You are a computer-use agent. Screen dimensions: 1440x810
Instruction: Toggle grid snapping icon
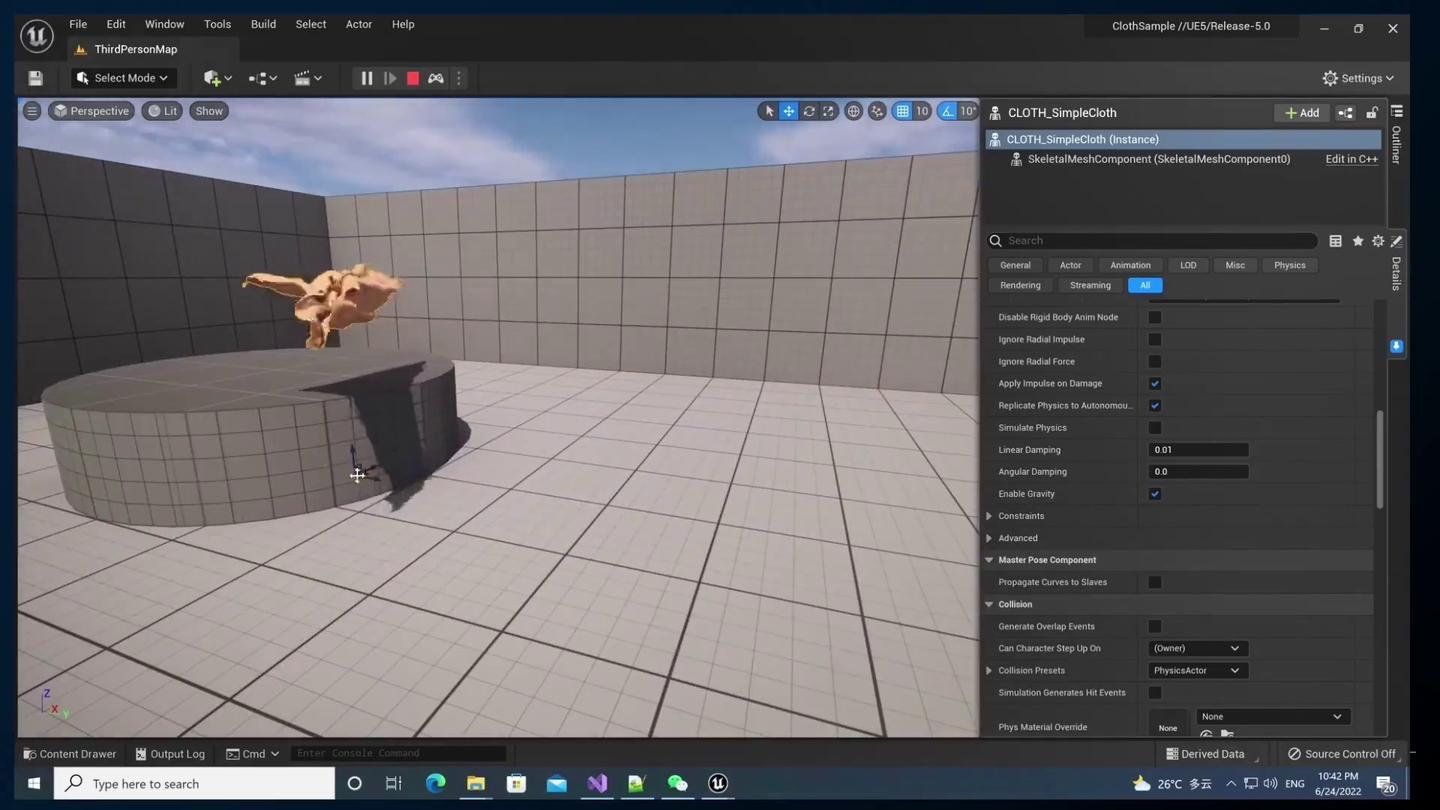tap(903, 111)
